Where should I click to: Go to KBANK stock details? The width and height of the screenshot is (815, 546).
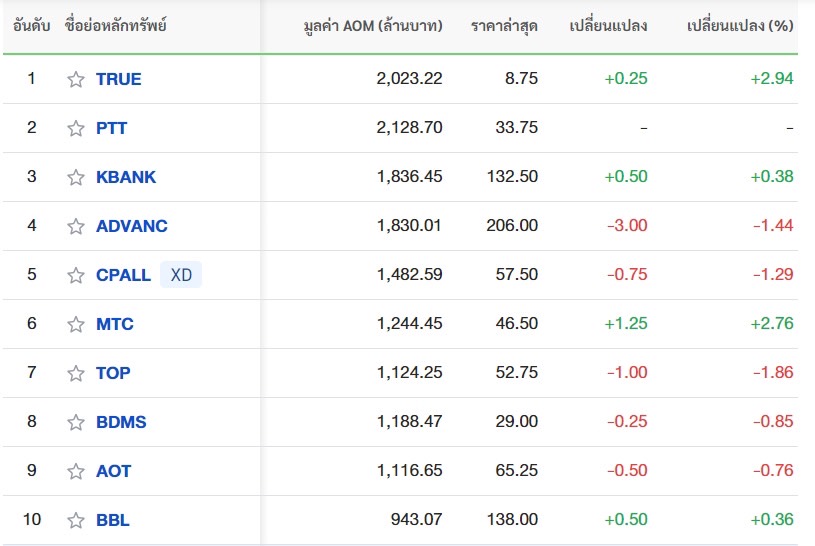coord(126,177)
